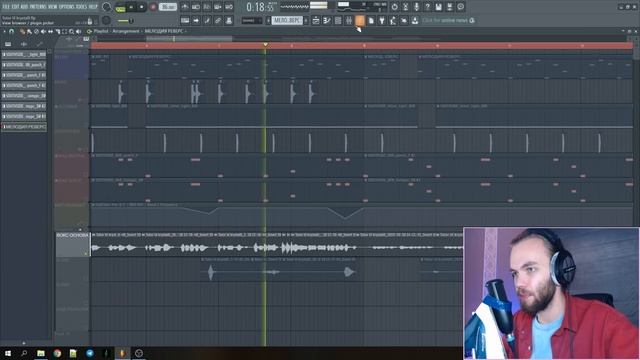
Task: Toggle note/clip grouping link icon
Action: pyautogui.click(x=218, y=20)
